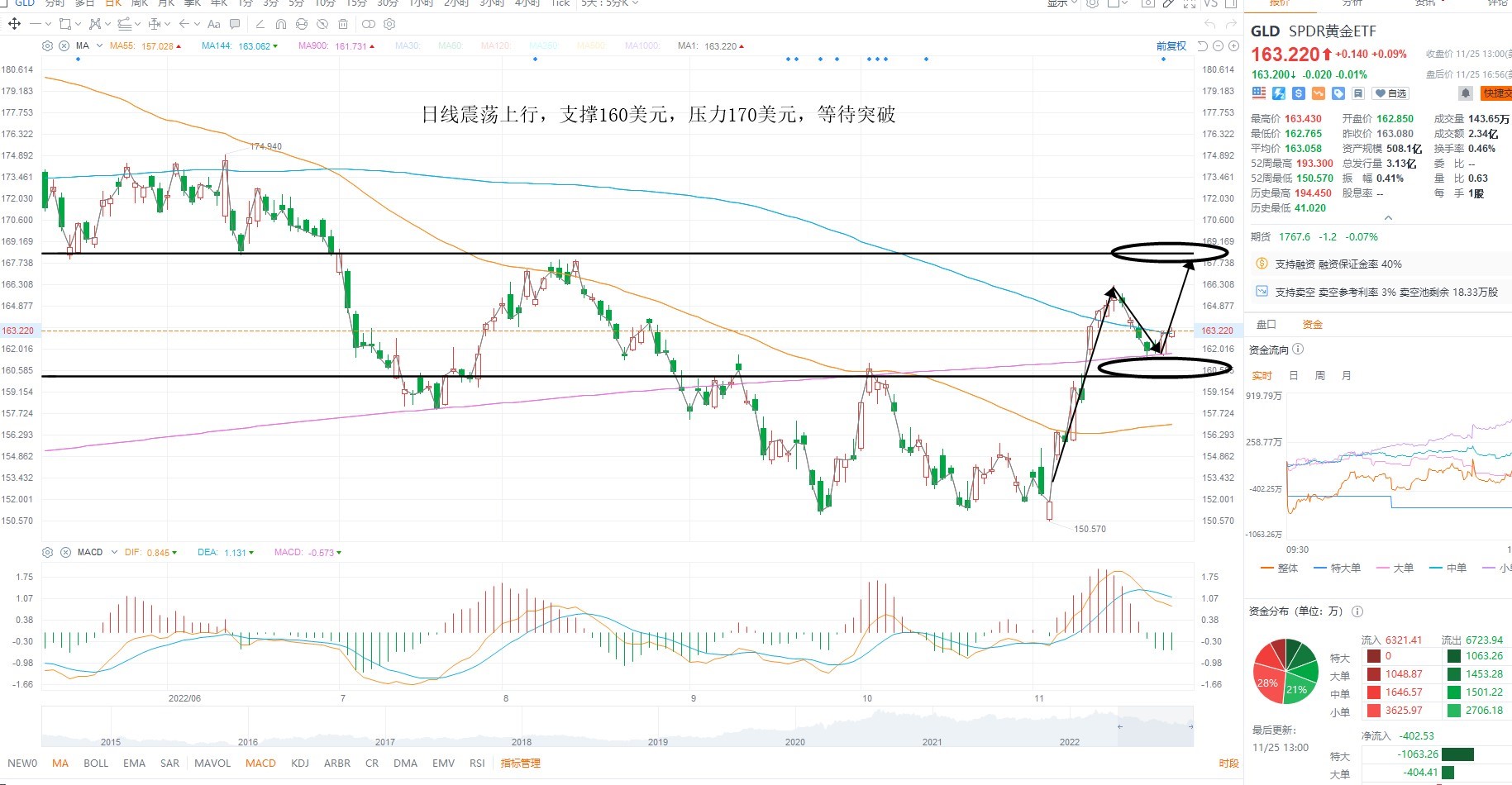
Task: Add a text annotation with Aa tool
Action: click(x=214, y=24)
